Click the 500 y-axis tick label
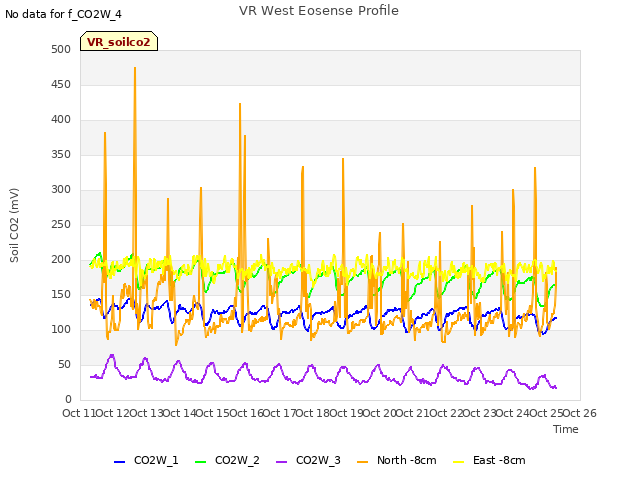Image resolution: width=640 pixels, height=480 pixels. click(61, 49)
